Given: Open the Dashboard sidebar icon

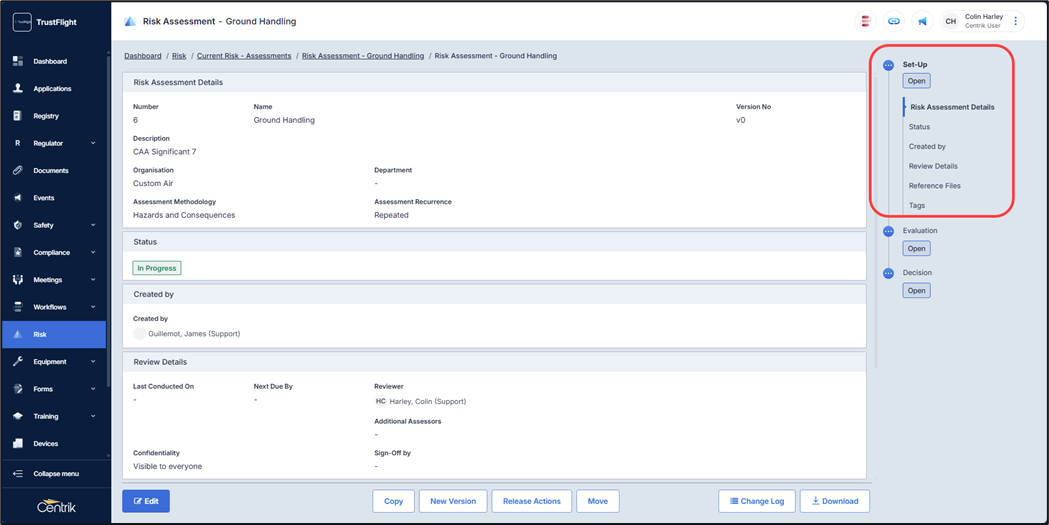Looking at the screenshot, I should [x=18, y=61].
